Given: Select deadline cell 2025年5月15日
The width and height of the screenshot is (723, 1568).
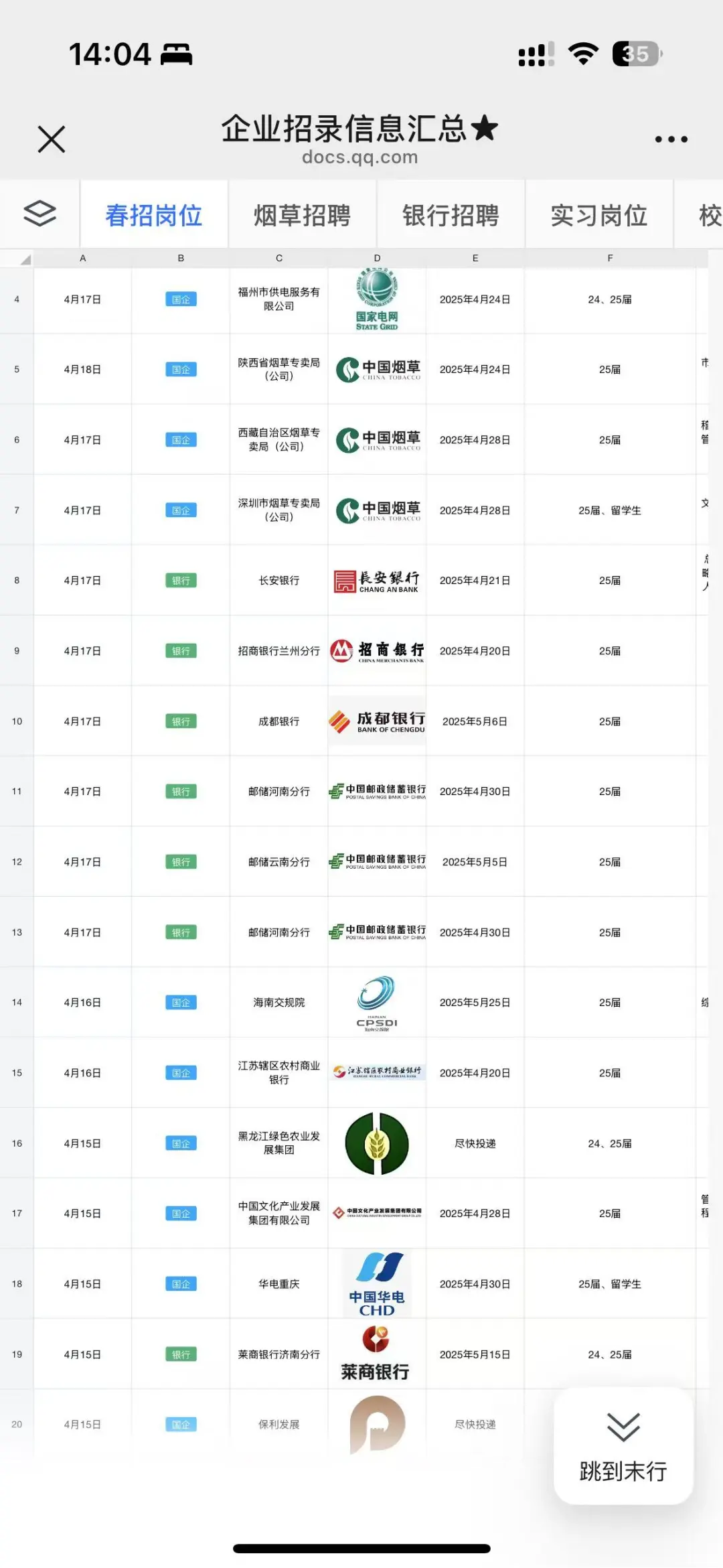Looking at the screenshot, I should pos(475,1354).
